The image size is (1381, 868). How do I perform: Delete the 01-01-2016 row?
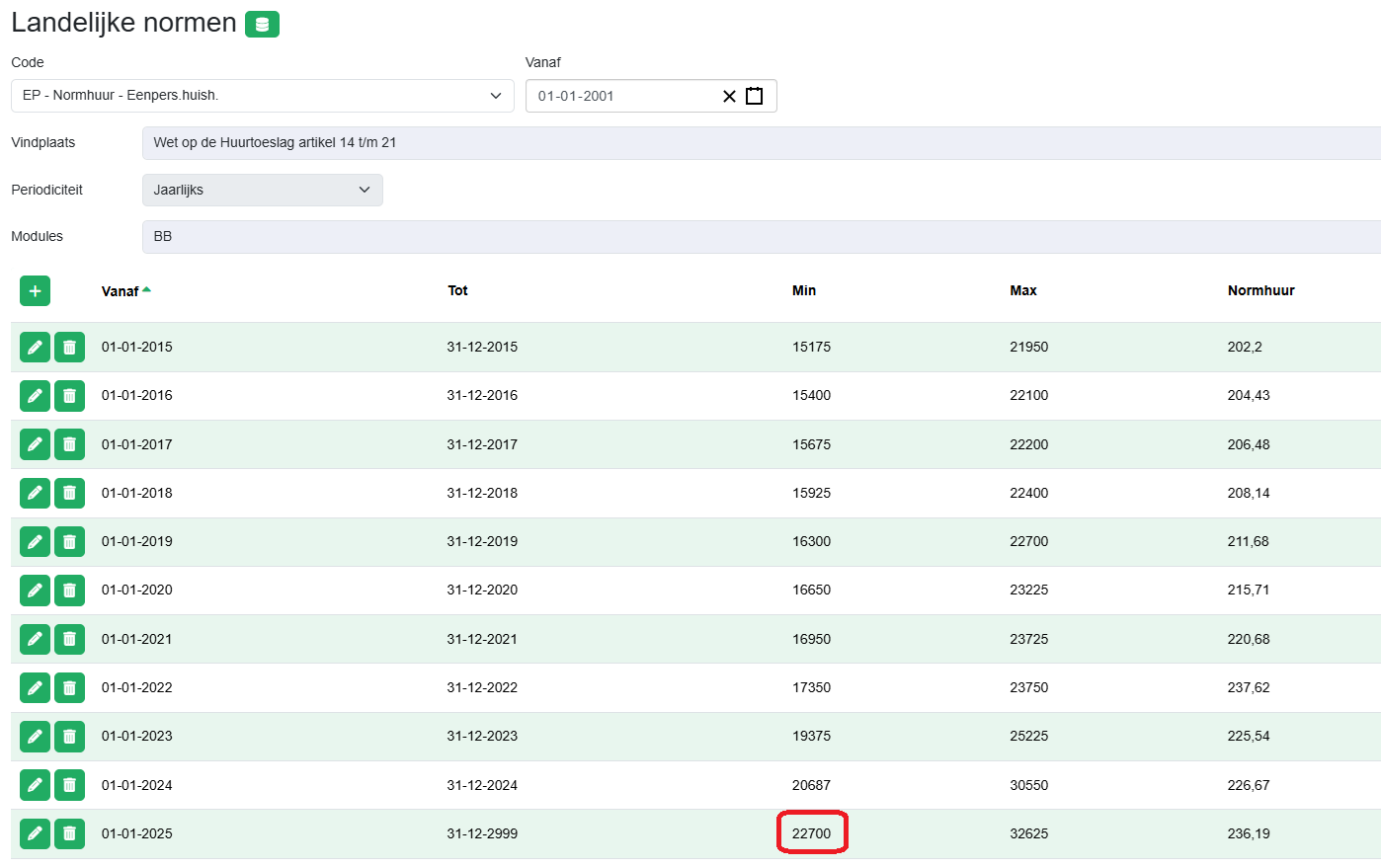69,396
